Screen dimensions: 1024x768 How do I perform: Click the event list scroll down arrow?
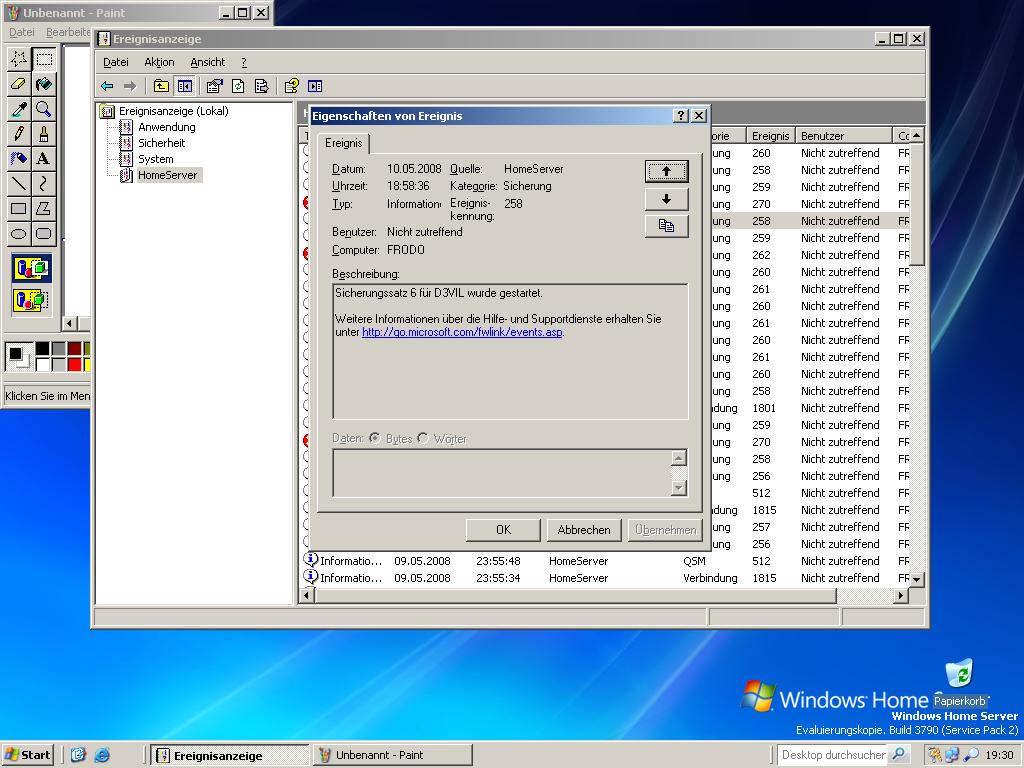[917, 579]
